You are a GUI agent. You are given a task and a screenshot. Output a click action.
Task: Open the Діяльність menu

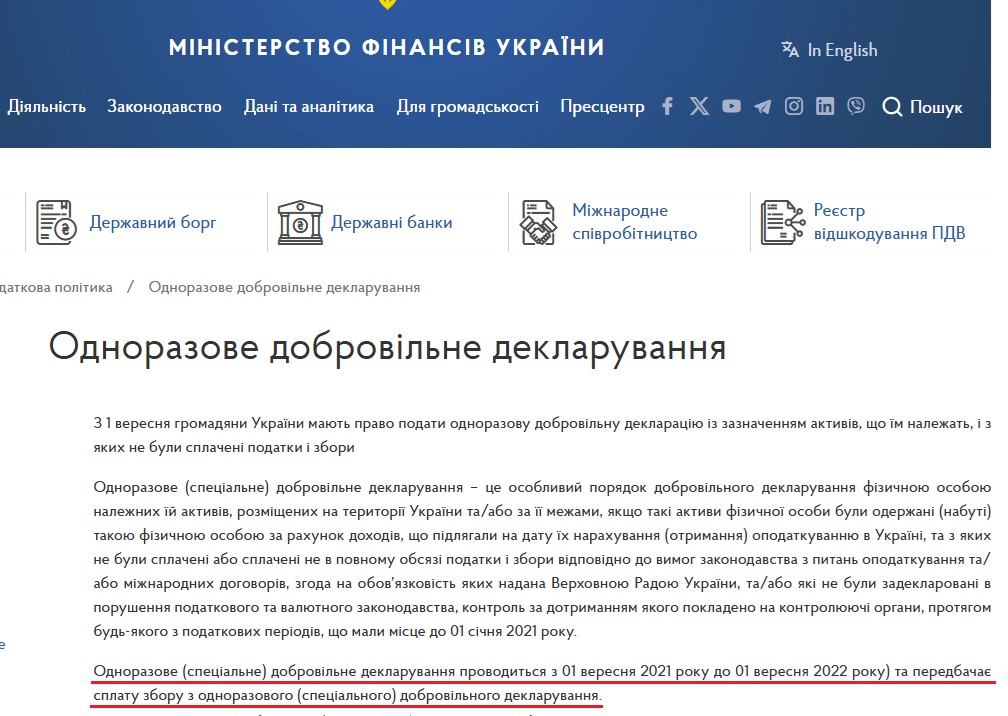click(46, 106)
